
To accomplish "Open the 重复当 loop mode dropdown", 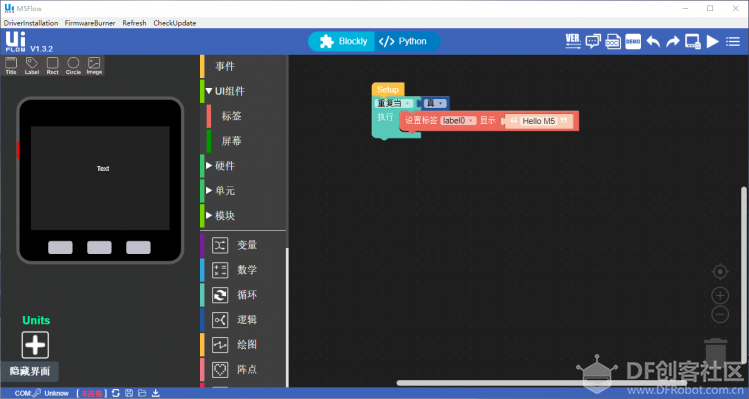I will click(x=394, y=103).
